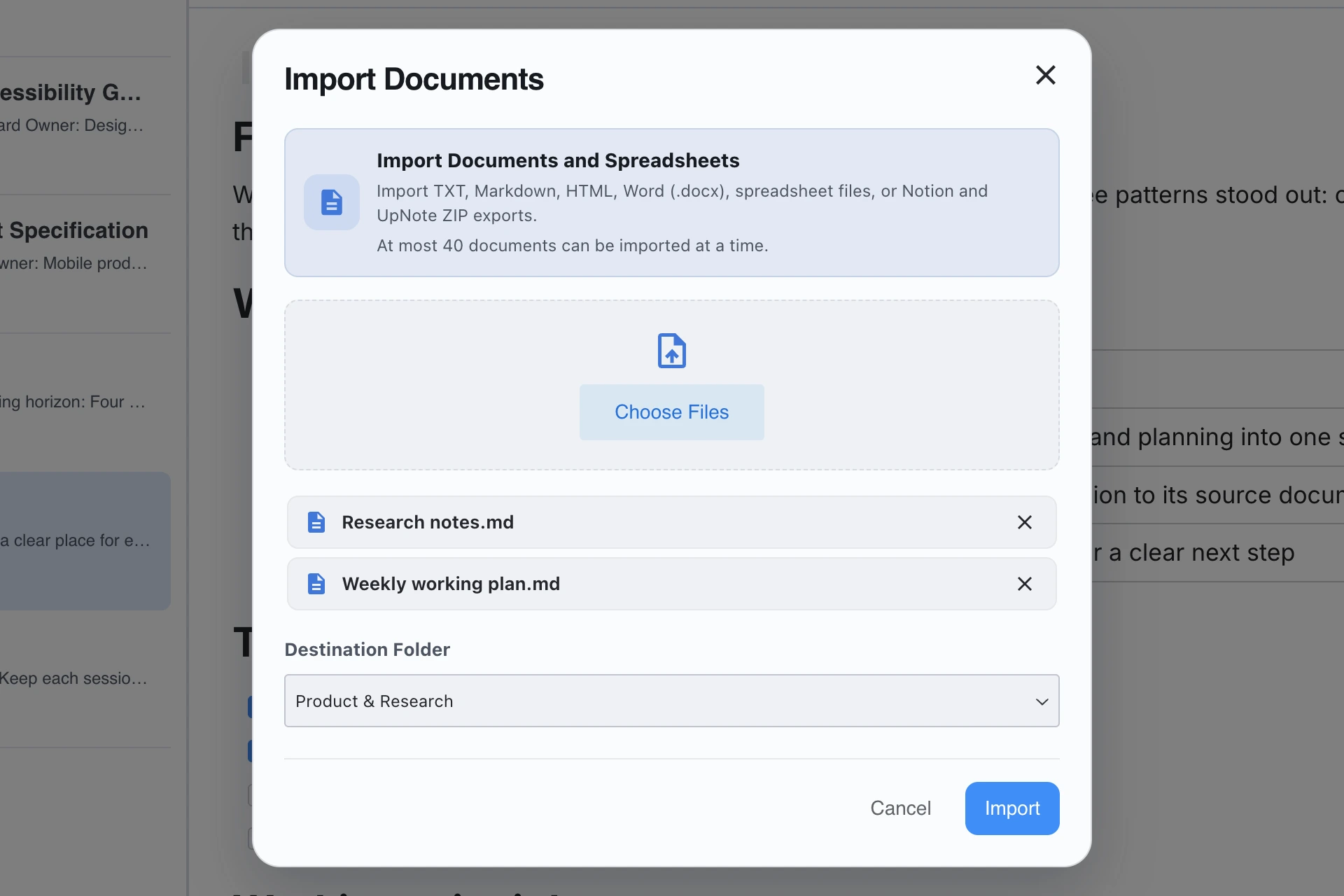Click the 'At most 40 documents' note

coord(573,246)
